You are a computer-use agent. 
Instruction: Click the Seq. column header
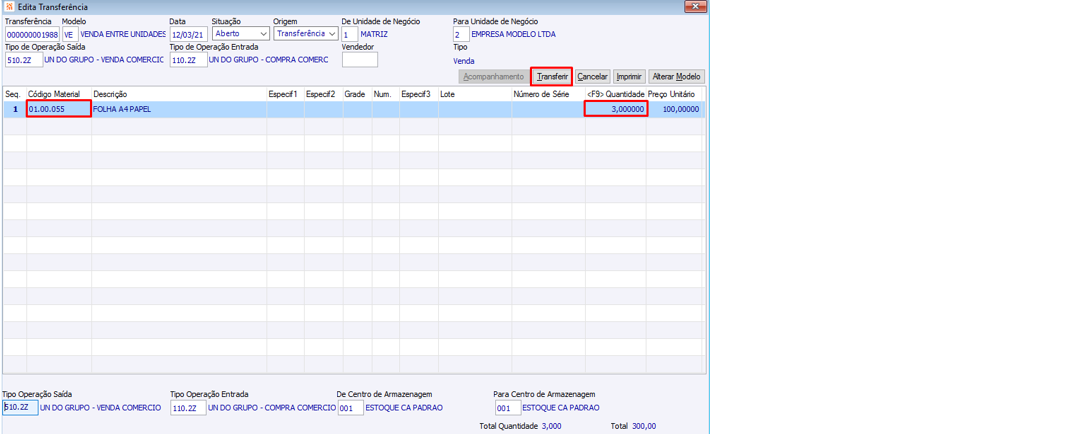(14, 94)
